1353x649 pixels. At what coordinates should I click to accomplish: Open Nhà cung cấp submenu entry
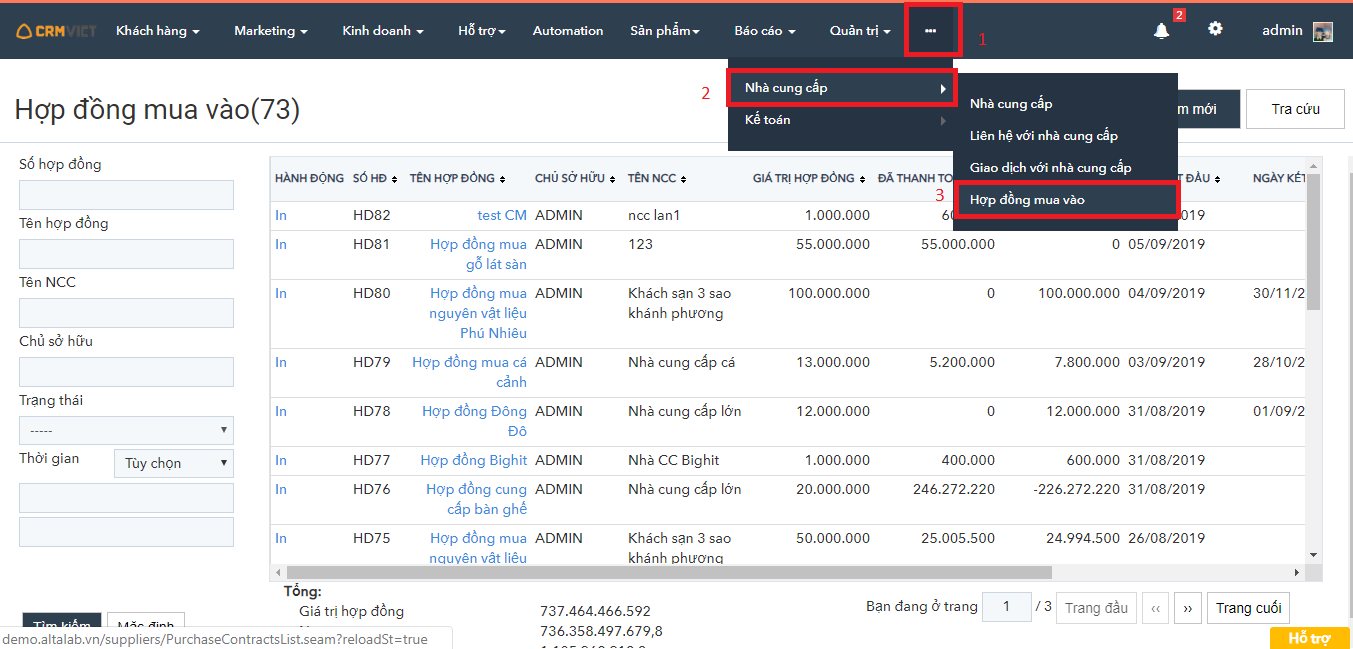[841, 88]
